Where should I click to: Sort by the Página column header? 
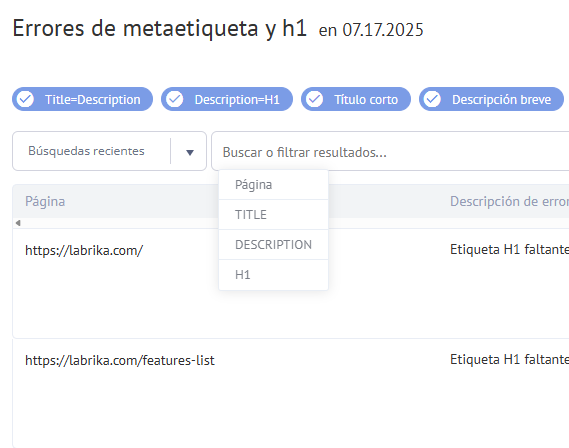45,201
